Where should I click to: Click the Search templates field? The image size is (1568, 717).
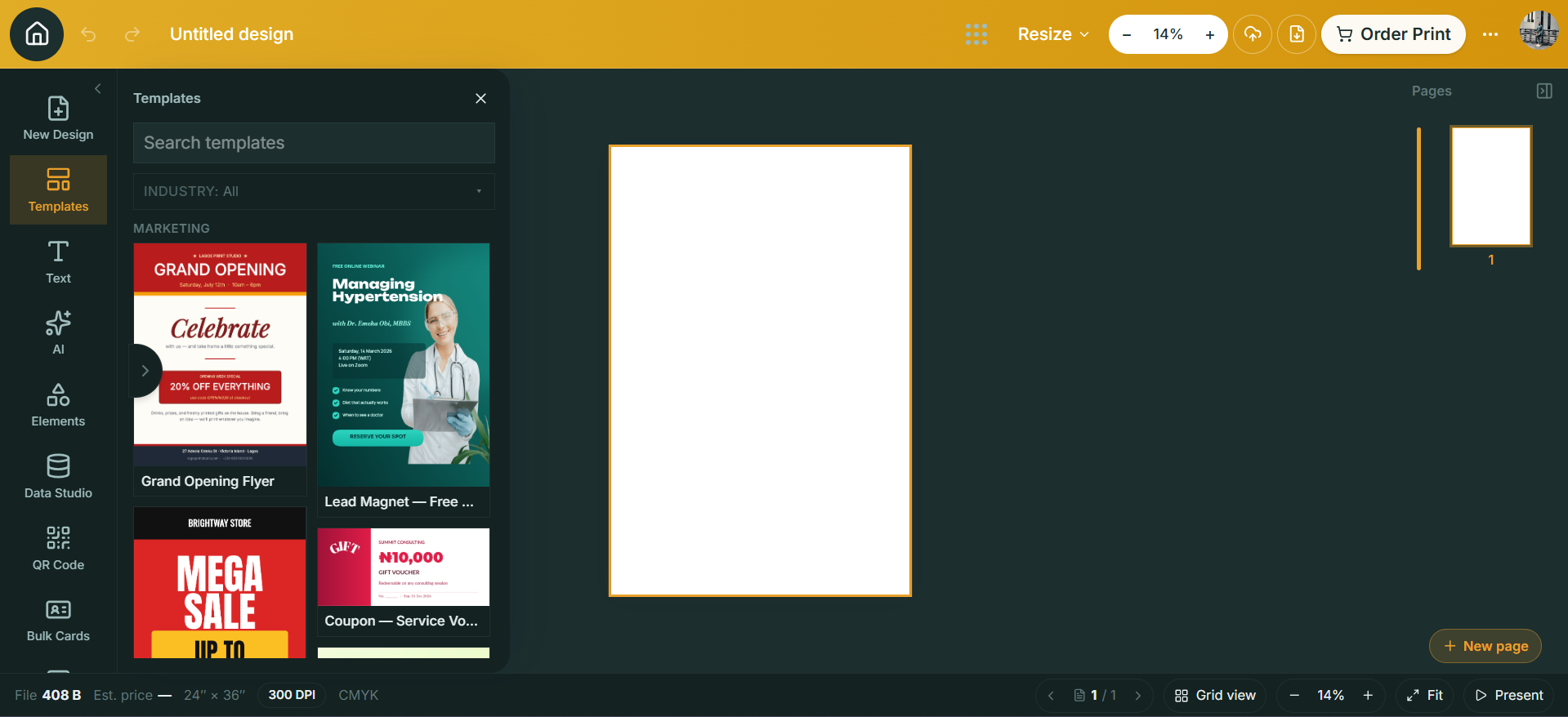(x=314, y=143)
